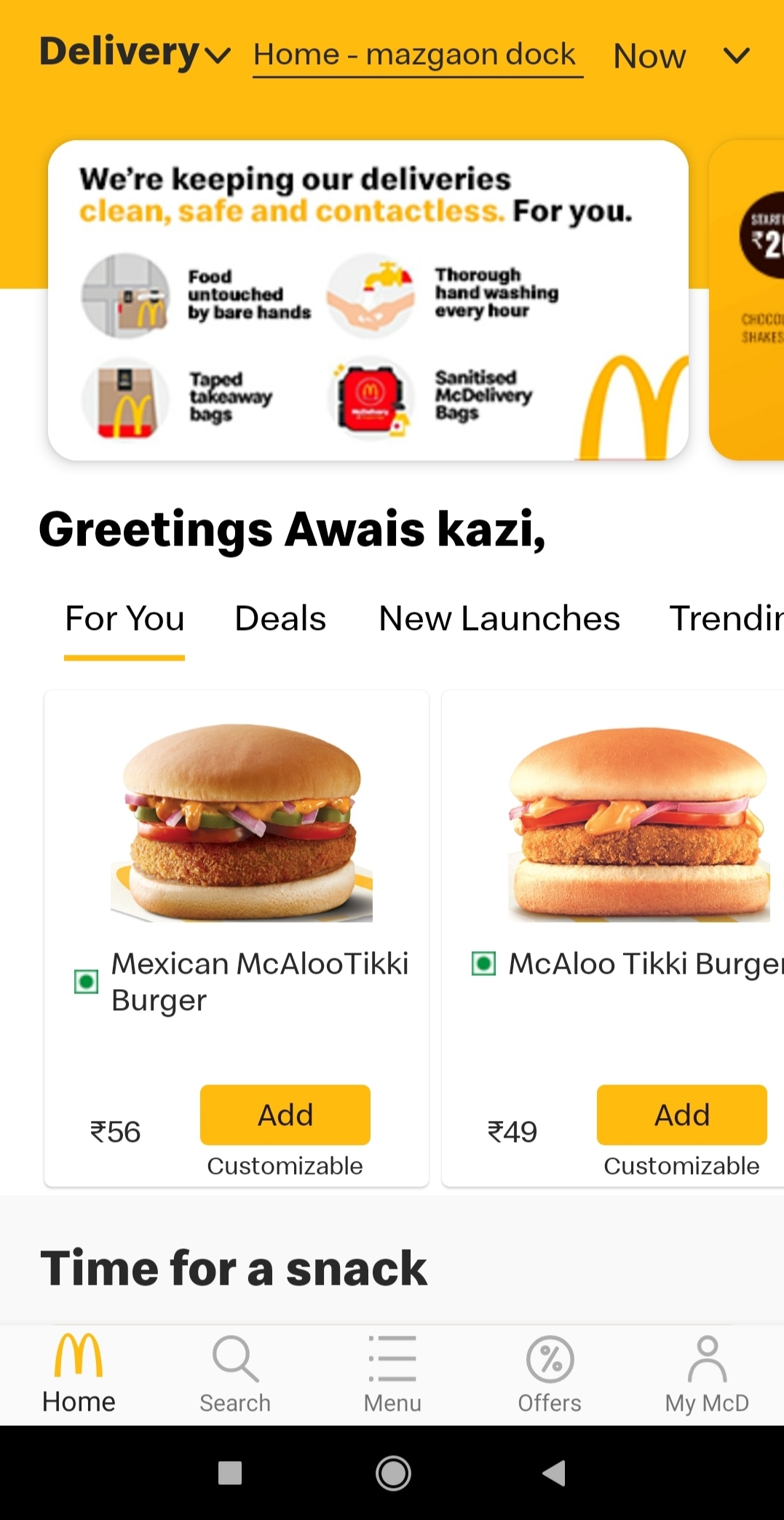Open the McAloo Tikki Burger image
Image resolution: width=784 pixels, height=1520 pixels.
click(x=638, y=822)
